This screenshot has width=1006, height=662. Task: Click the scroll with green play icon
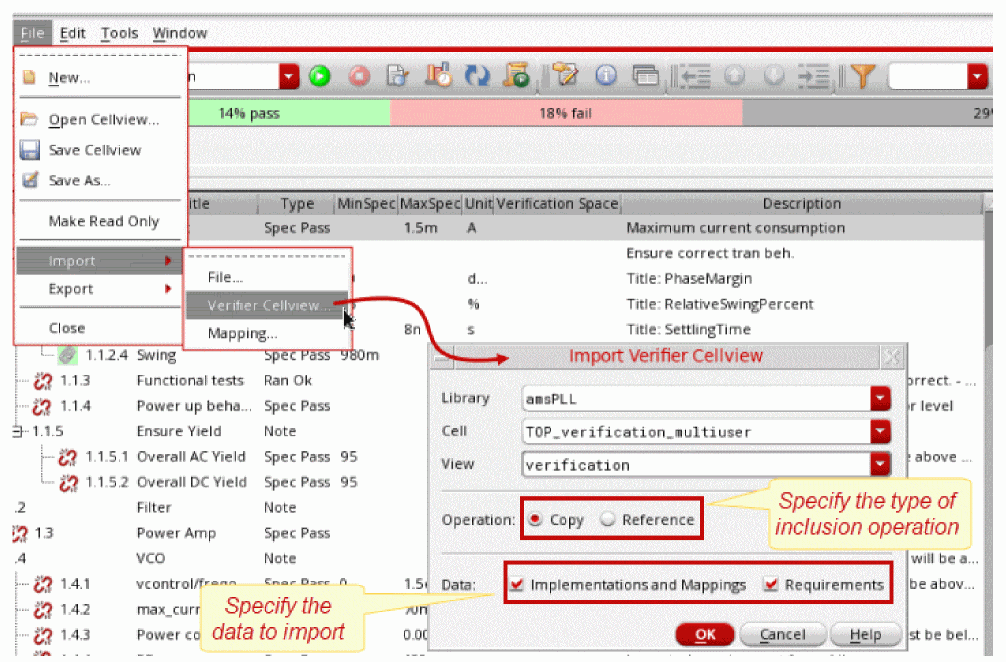[516, 76]
